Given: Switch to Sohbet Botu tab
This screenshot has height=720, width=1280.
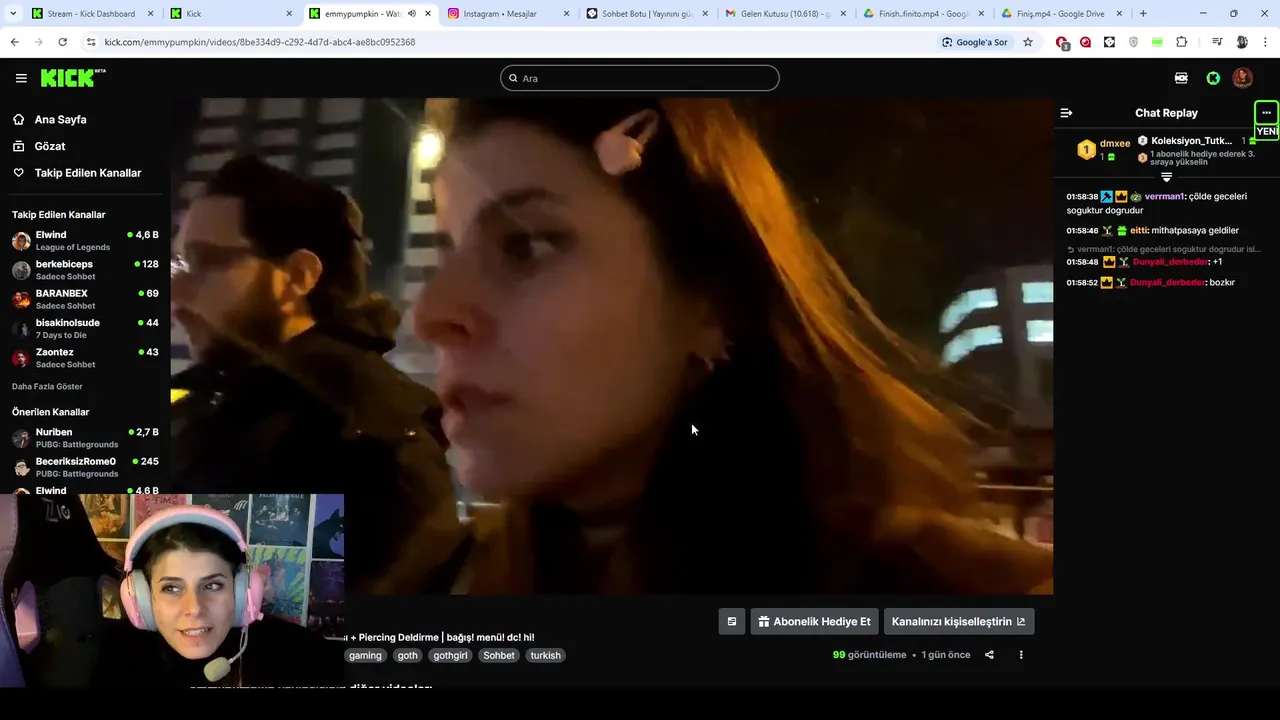Looking at the screenshot, I should coord(646,14).
